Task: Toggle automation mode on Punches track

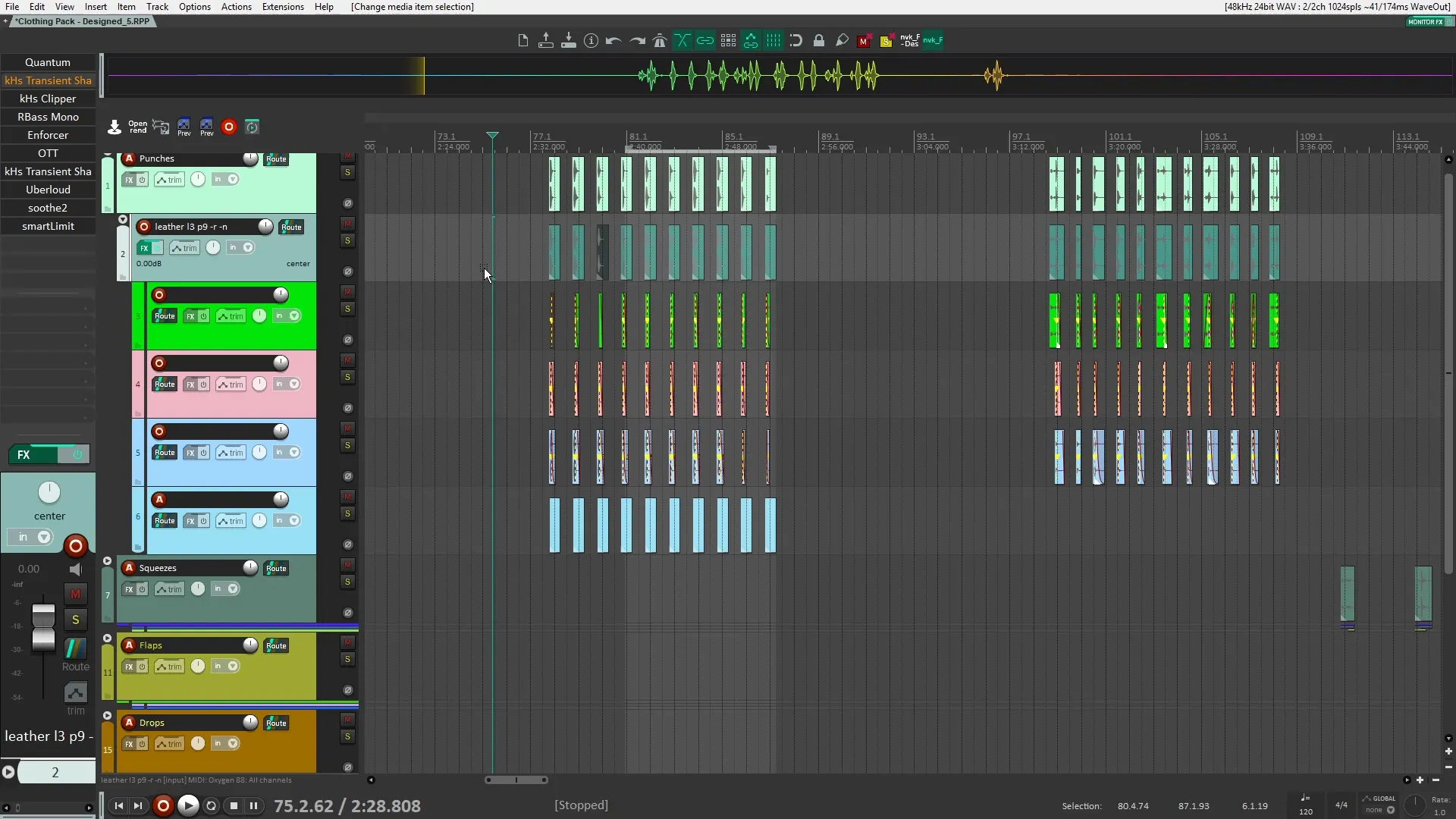Action: [x=129, y=158]
